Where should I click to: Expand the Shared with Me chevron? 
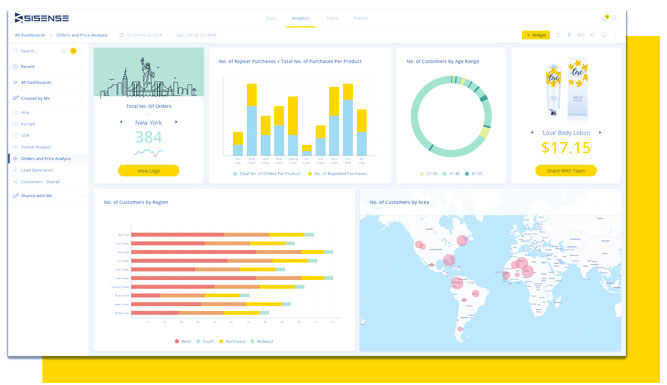coord(81,196)
